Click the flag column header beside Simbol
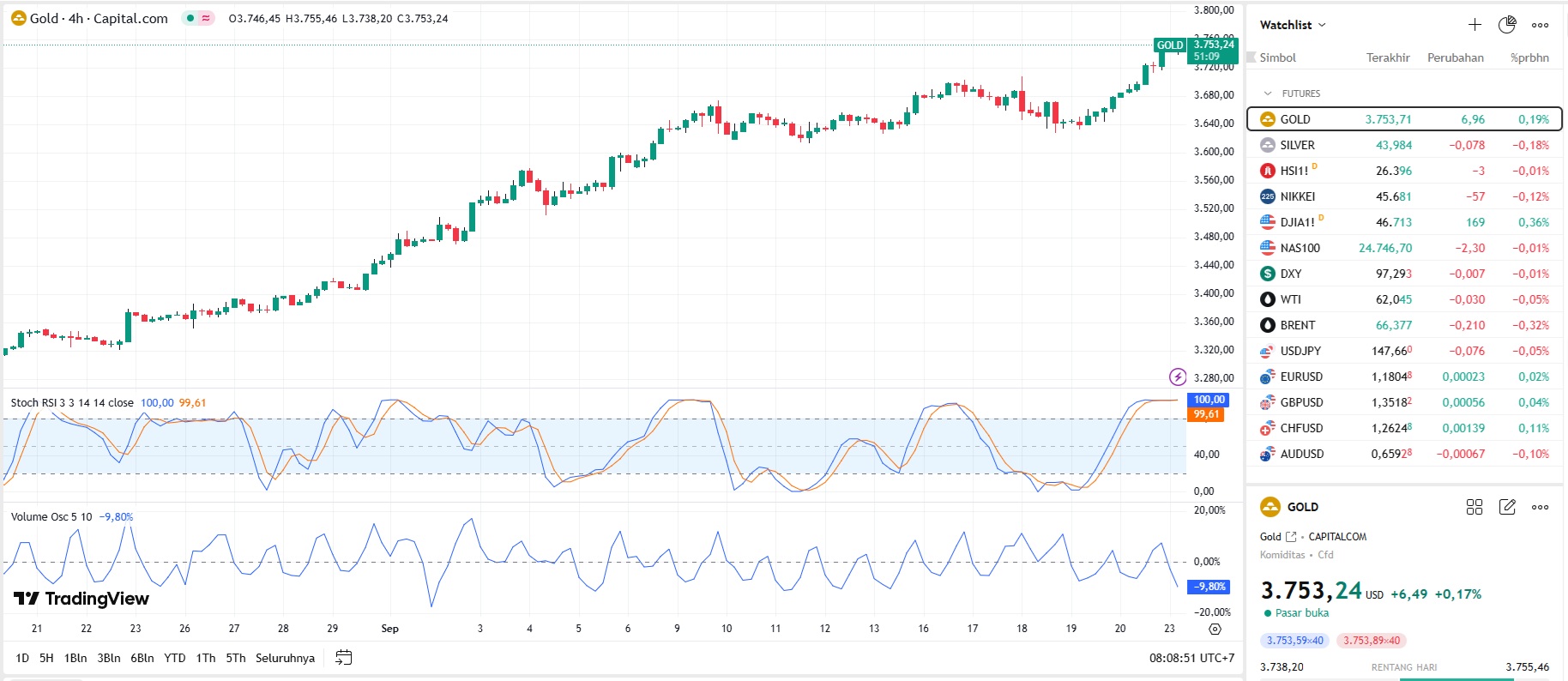Image resolution: width=1568 pixels, height=681 pixels. point(1251,57)
